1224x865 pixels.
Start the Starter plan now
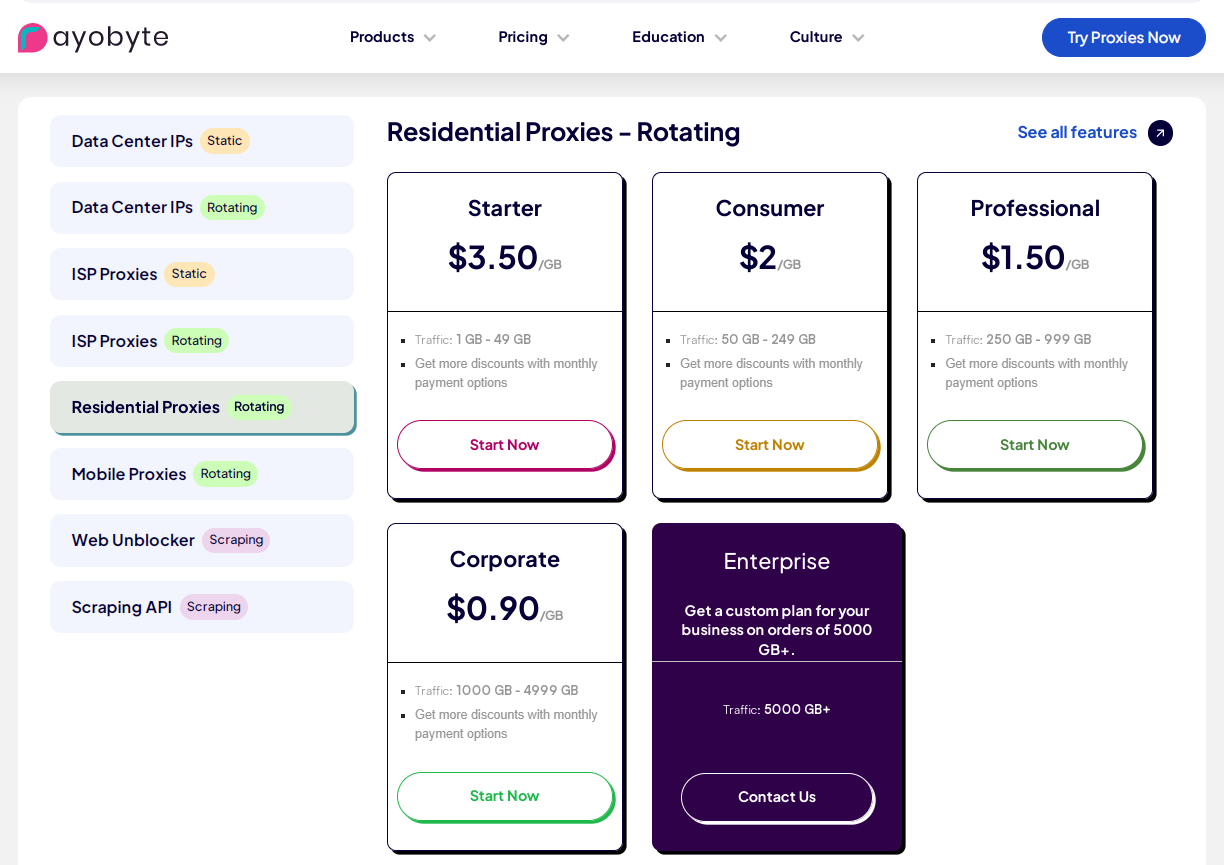(505, 445)
